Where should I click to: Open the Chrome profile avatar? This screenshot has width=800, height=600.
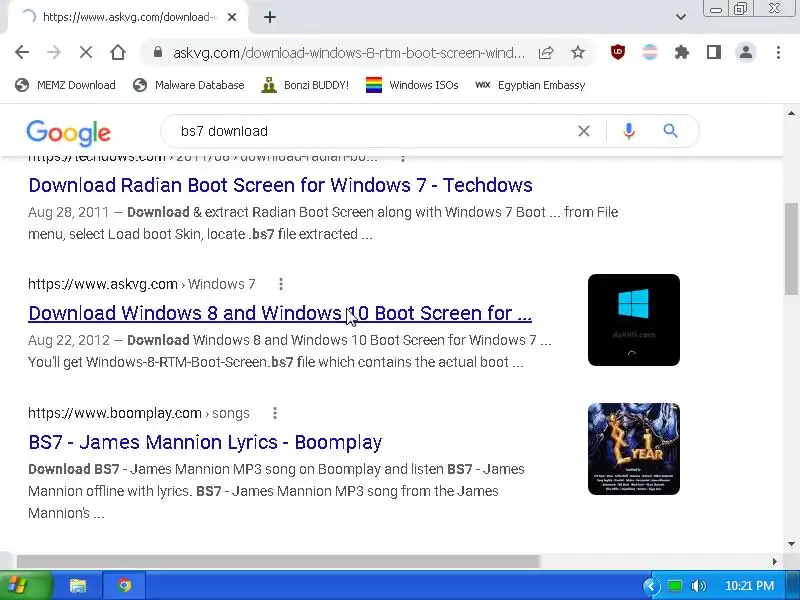(746, 52)
